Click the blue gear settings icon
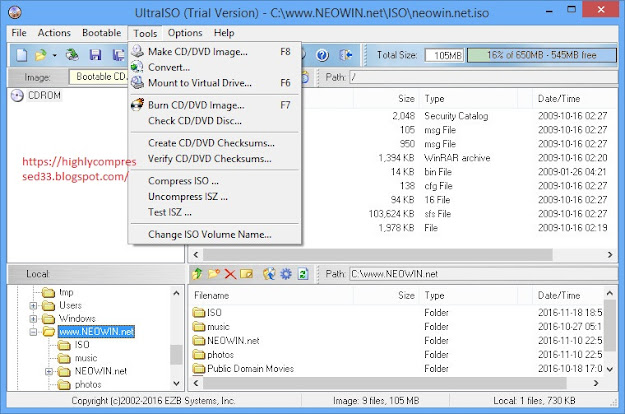Image resolution: width=625 pixels, height=414 pixels. (x=286, y=274)
